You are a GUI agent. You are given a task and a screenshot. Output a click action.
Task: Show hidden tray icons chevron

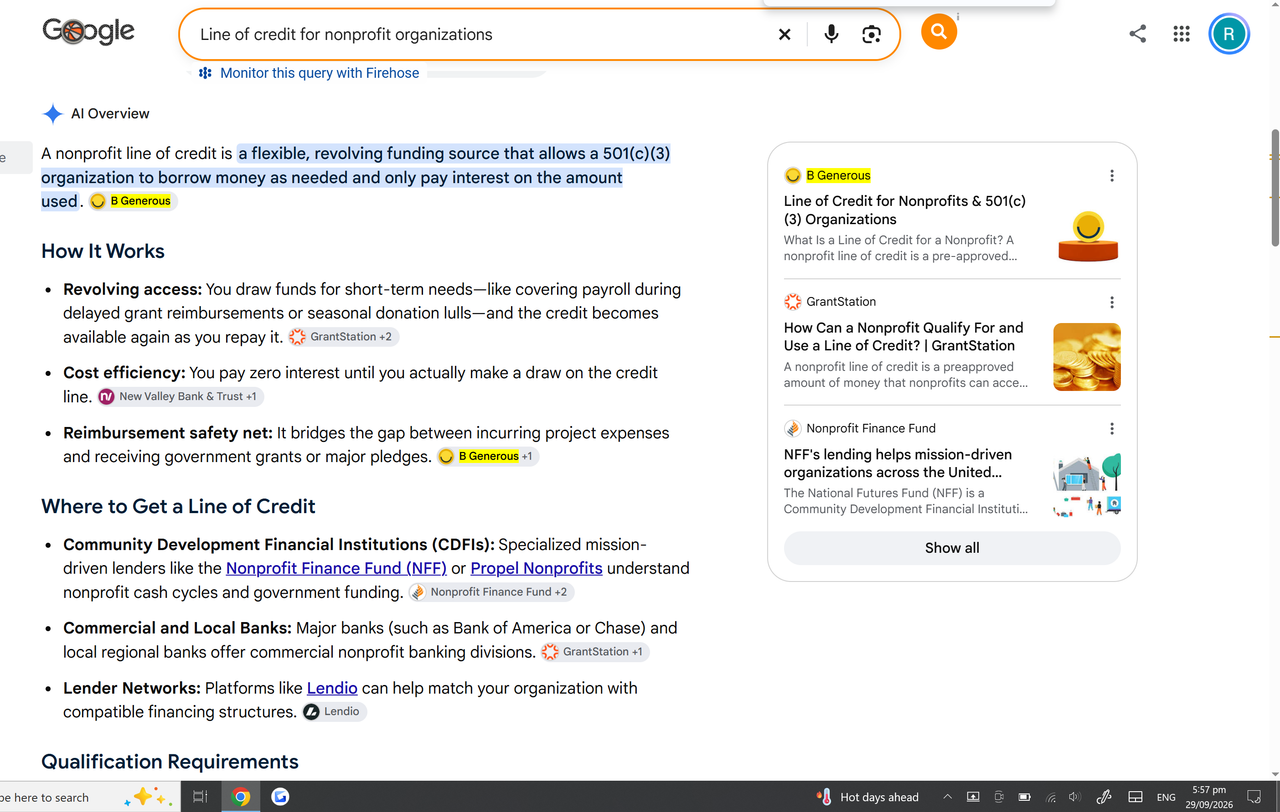(947, 797)
